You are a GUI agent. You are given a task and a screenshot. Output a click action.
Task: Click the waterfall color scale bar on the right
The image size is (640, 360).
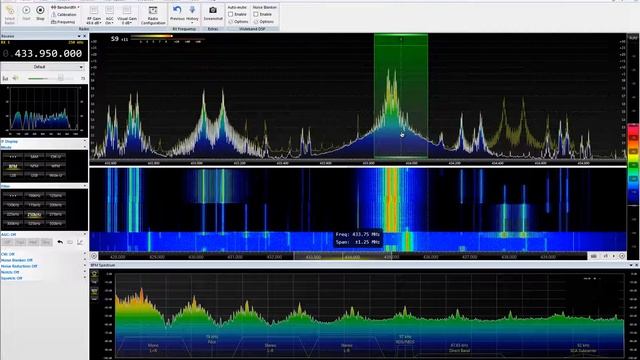tap(633, 163)
